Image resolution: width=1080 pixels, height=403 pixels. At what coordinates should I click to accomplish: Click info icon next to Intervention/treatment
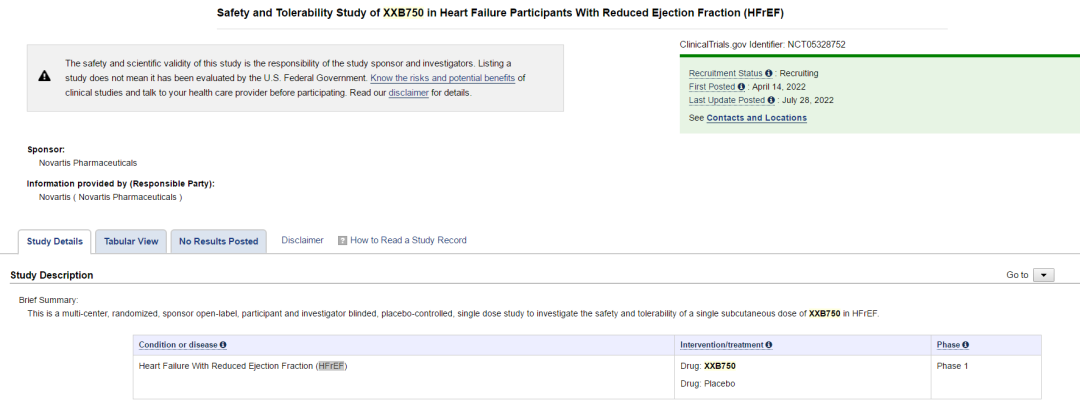[768, 345]
